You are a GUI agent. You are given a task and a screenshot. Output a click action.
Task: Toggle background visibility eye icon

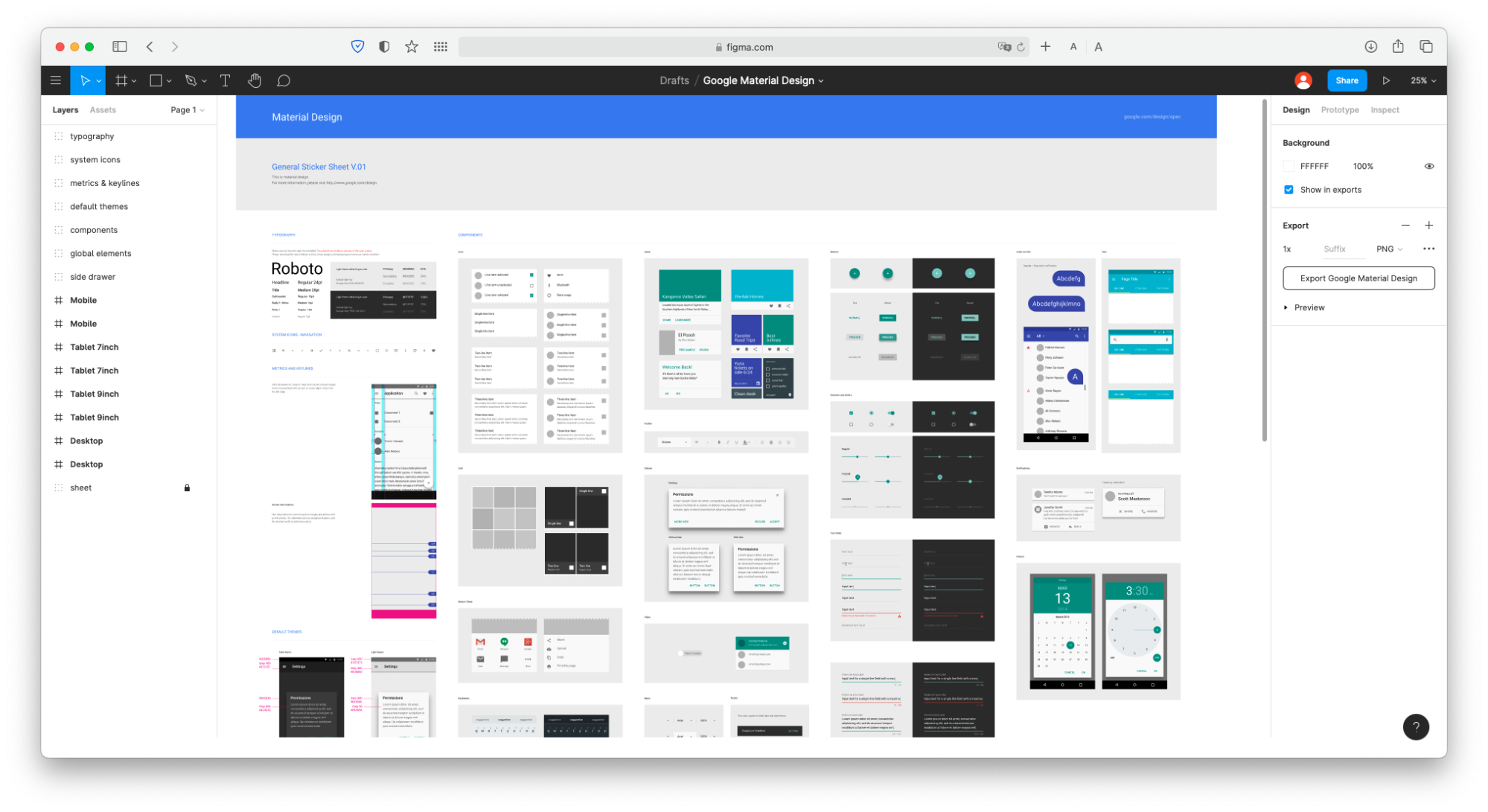[x=1428, y=166]
